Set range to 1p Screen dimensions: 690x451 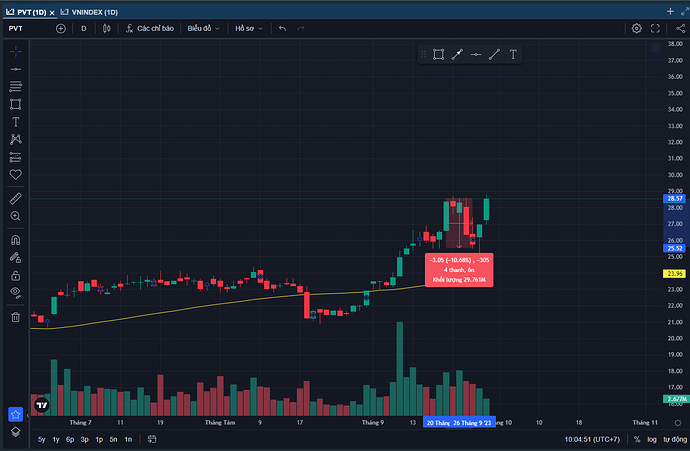click(x=99, y=439)
